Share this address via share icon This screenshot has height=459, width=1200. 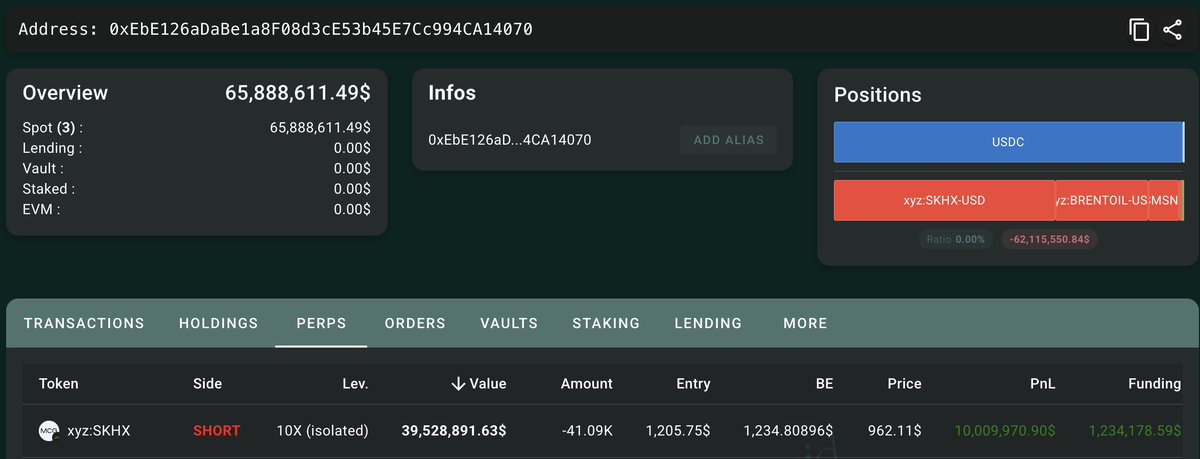[x=1173, y=30]
